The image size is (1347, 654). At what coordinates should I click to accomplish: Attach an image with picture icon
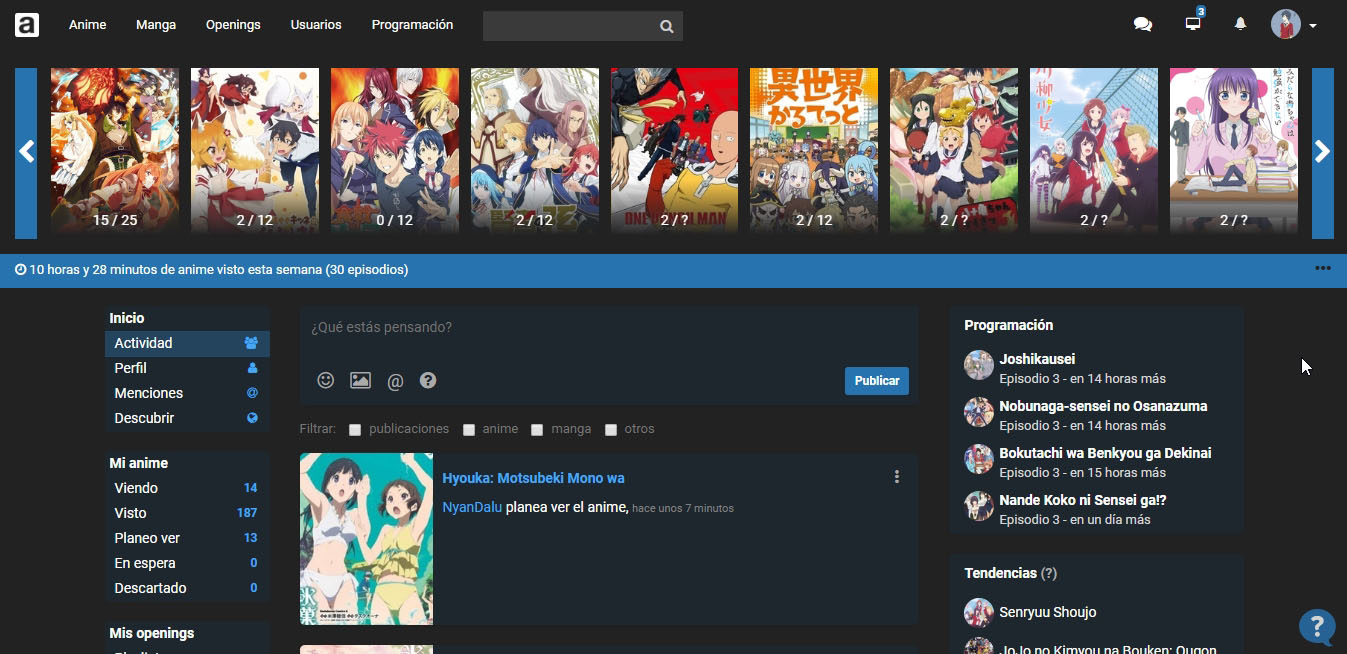[360, 380]
